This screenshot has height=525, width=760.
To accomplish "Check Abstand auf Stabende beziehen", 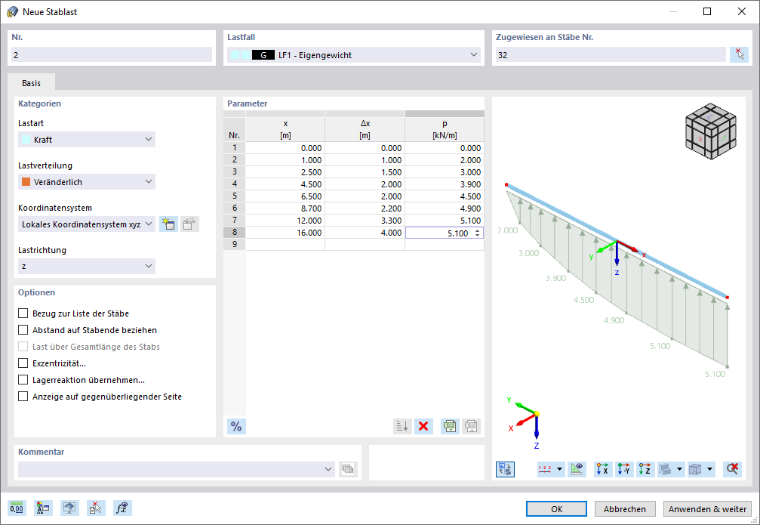I will pyautogui.click(x=23, y=330).
